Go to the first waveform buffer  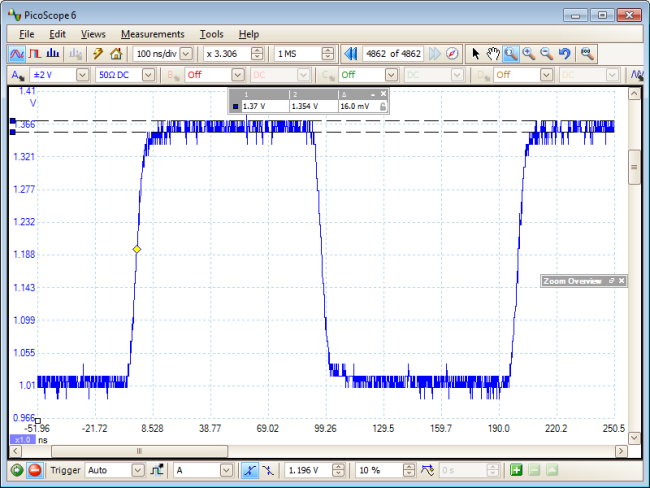(352, 53)
